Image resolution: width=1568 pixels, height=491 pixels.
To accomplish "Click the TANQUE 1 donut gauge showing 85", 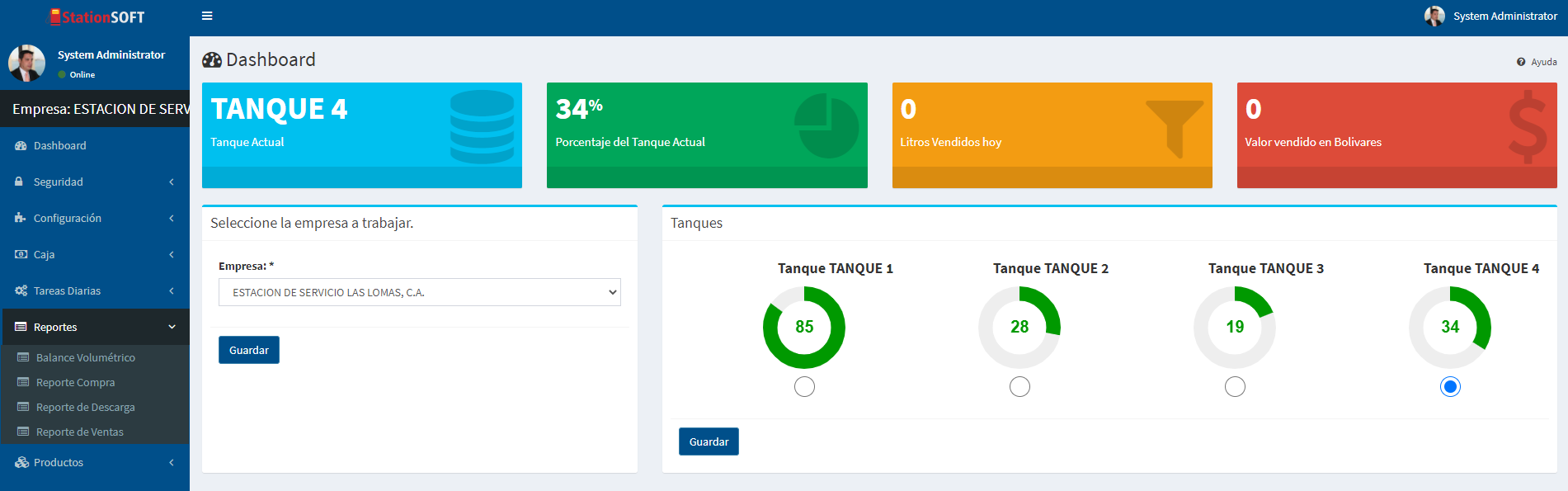I will 804,328.
